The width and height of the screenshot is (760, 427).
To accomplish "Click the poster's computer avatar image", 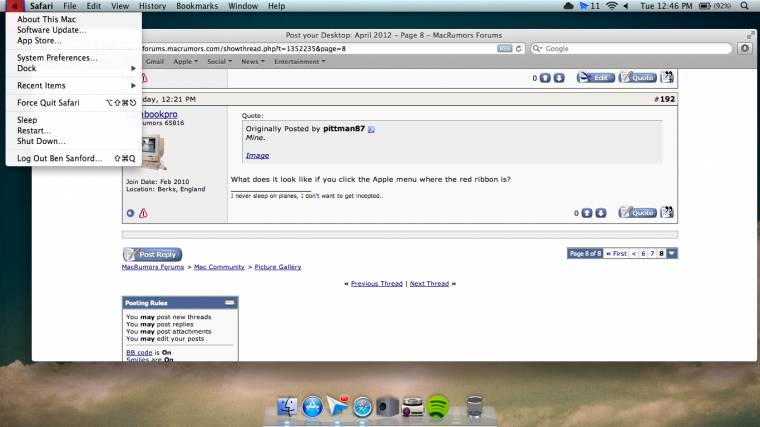I will click(153, 152).
